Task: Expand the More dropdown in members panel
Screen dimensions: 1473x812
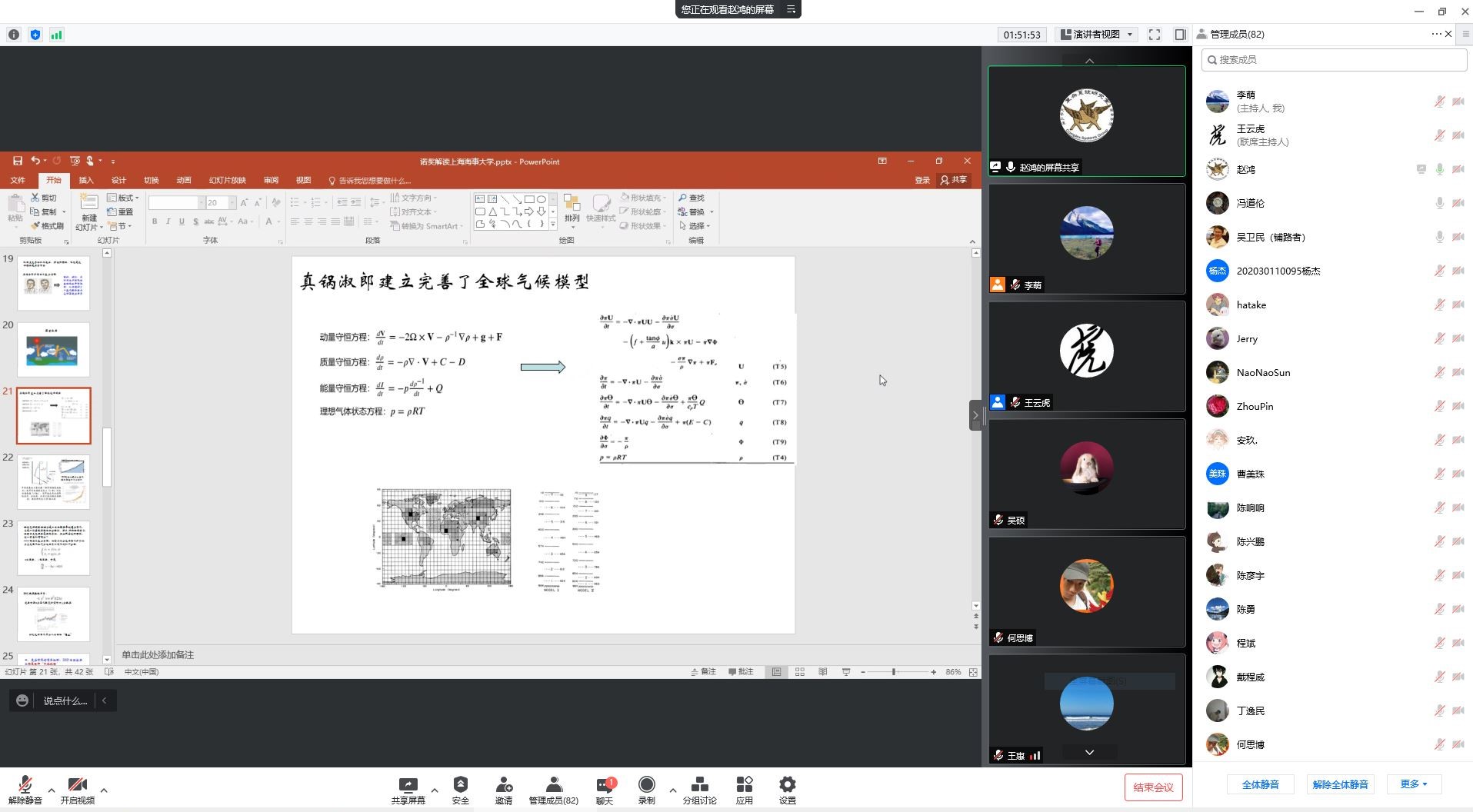Action: 1413,784
